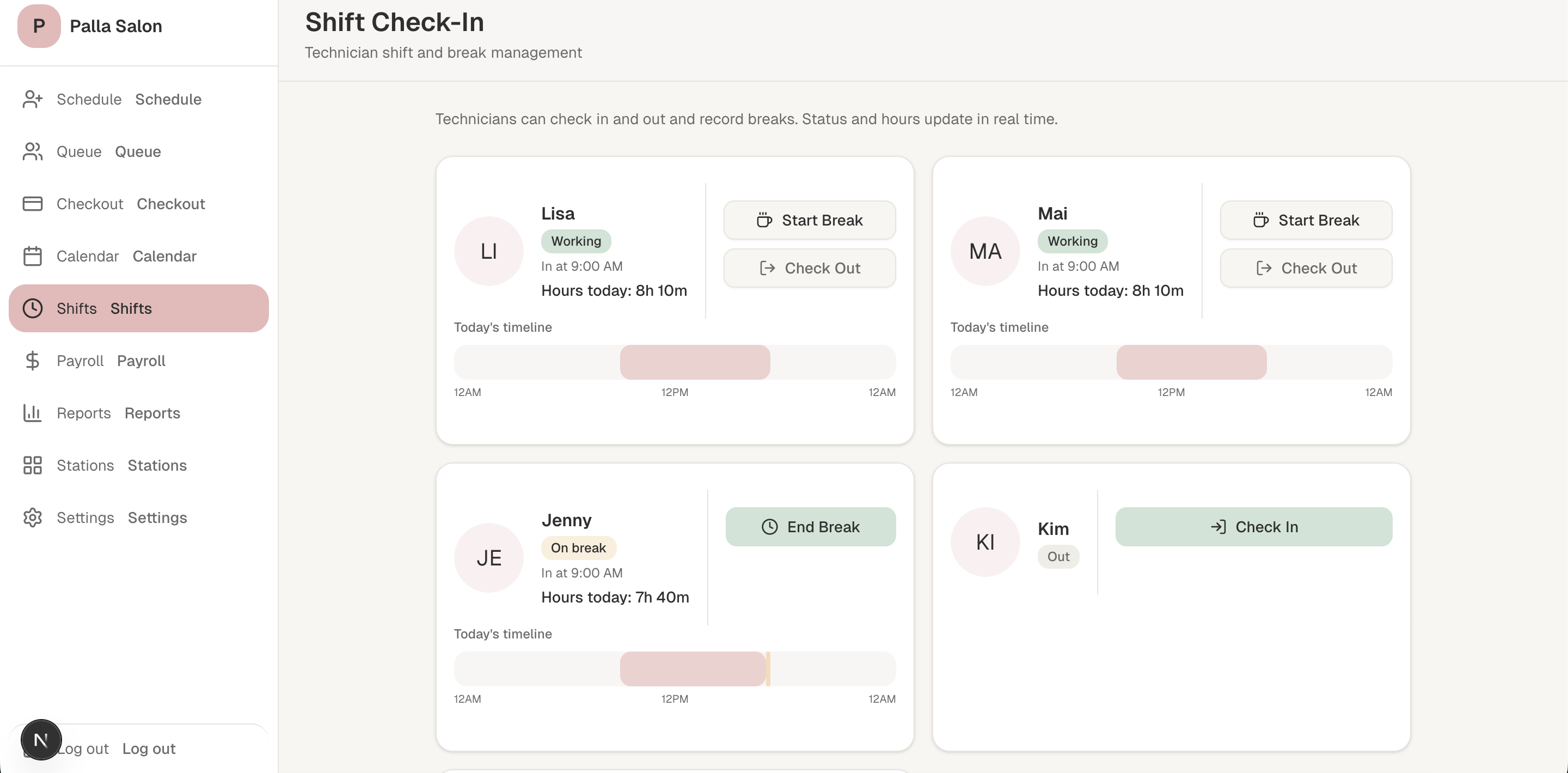
Task: Start a break for Lisa
Action: (x=810, y=221)
